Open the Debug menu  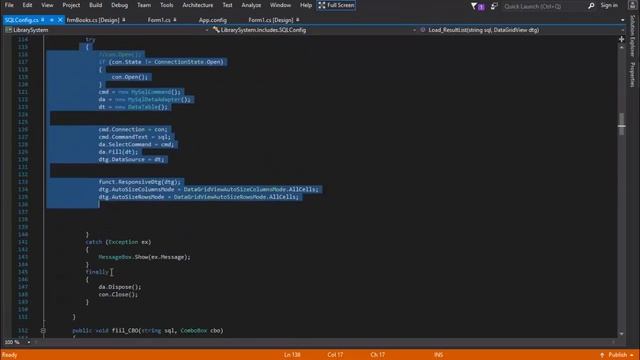[x=120, y=5]
